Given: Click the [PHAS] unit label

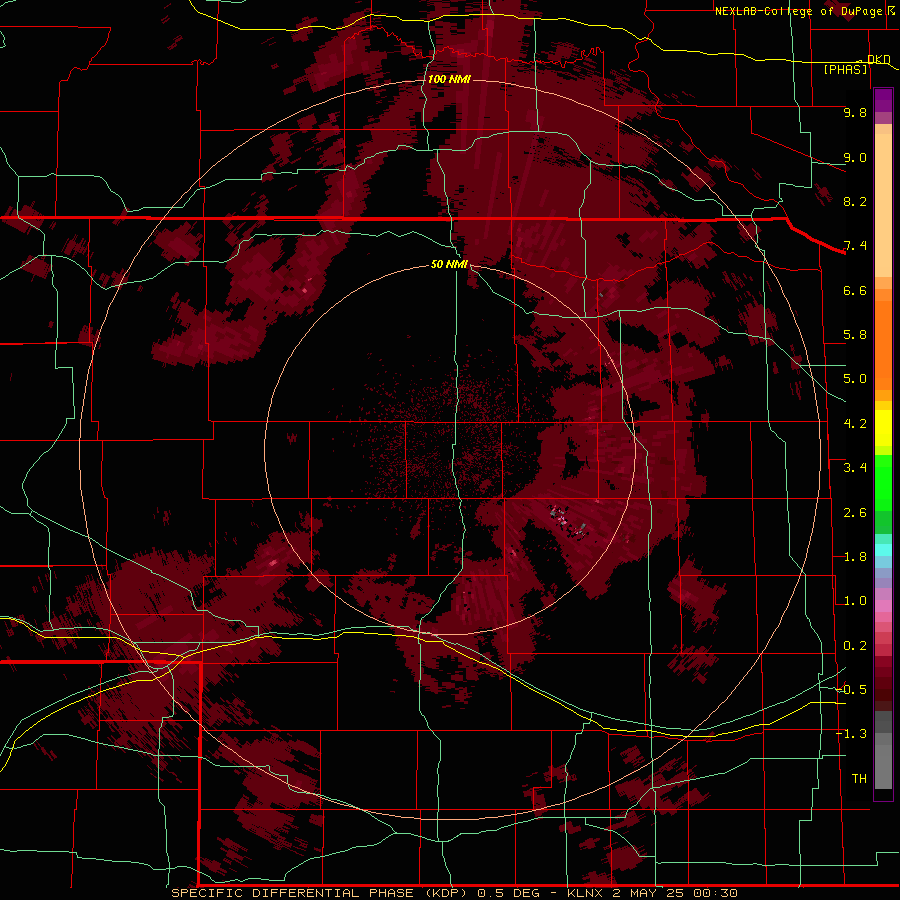Looking at the screenshot, I should (845, 69).
